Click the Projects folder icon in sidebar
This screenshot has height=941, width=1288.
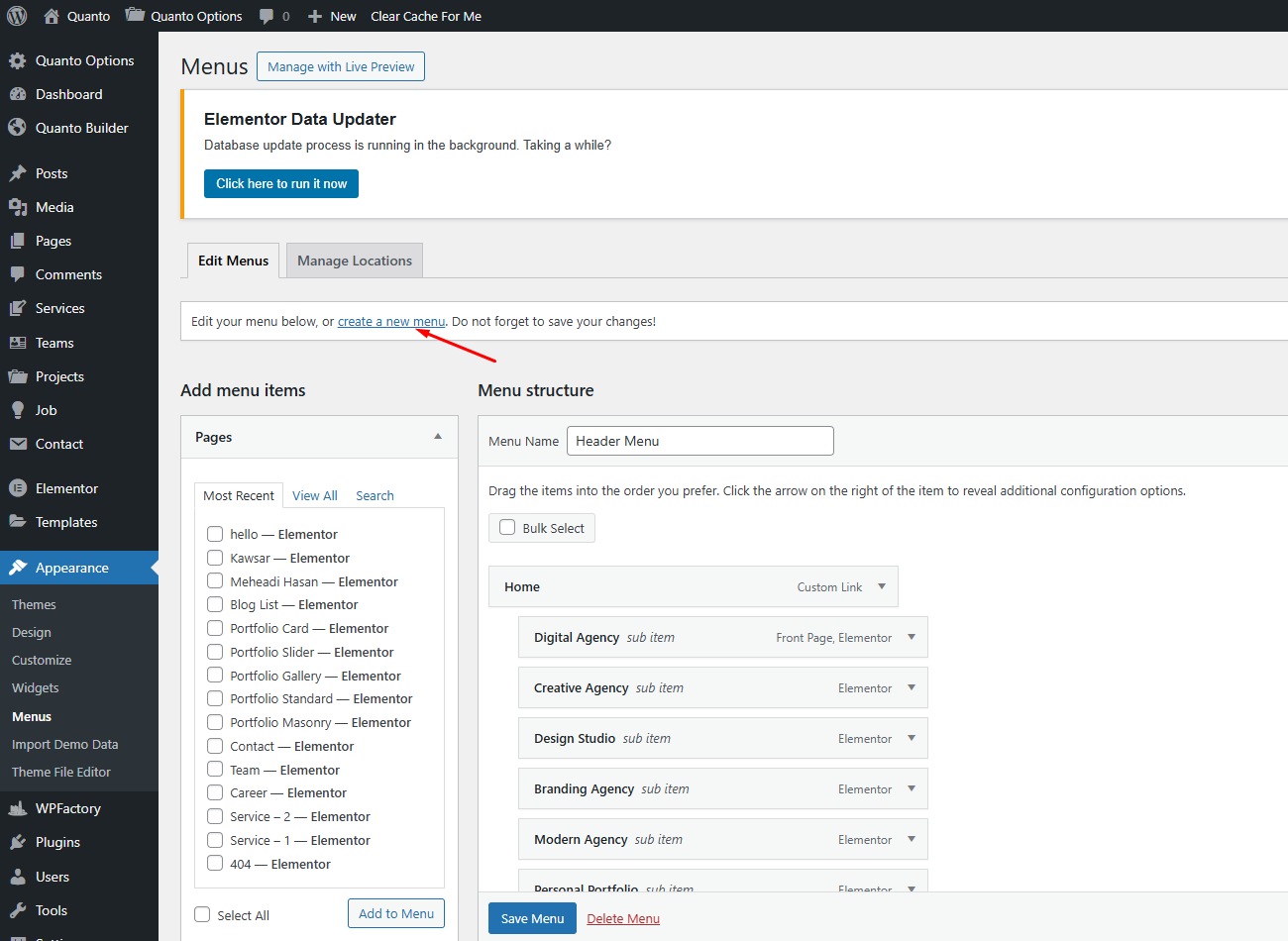pos(18,376)
